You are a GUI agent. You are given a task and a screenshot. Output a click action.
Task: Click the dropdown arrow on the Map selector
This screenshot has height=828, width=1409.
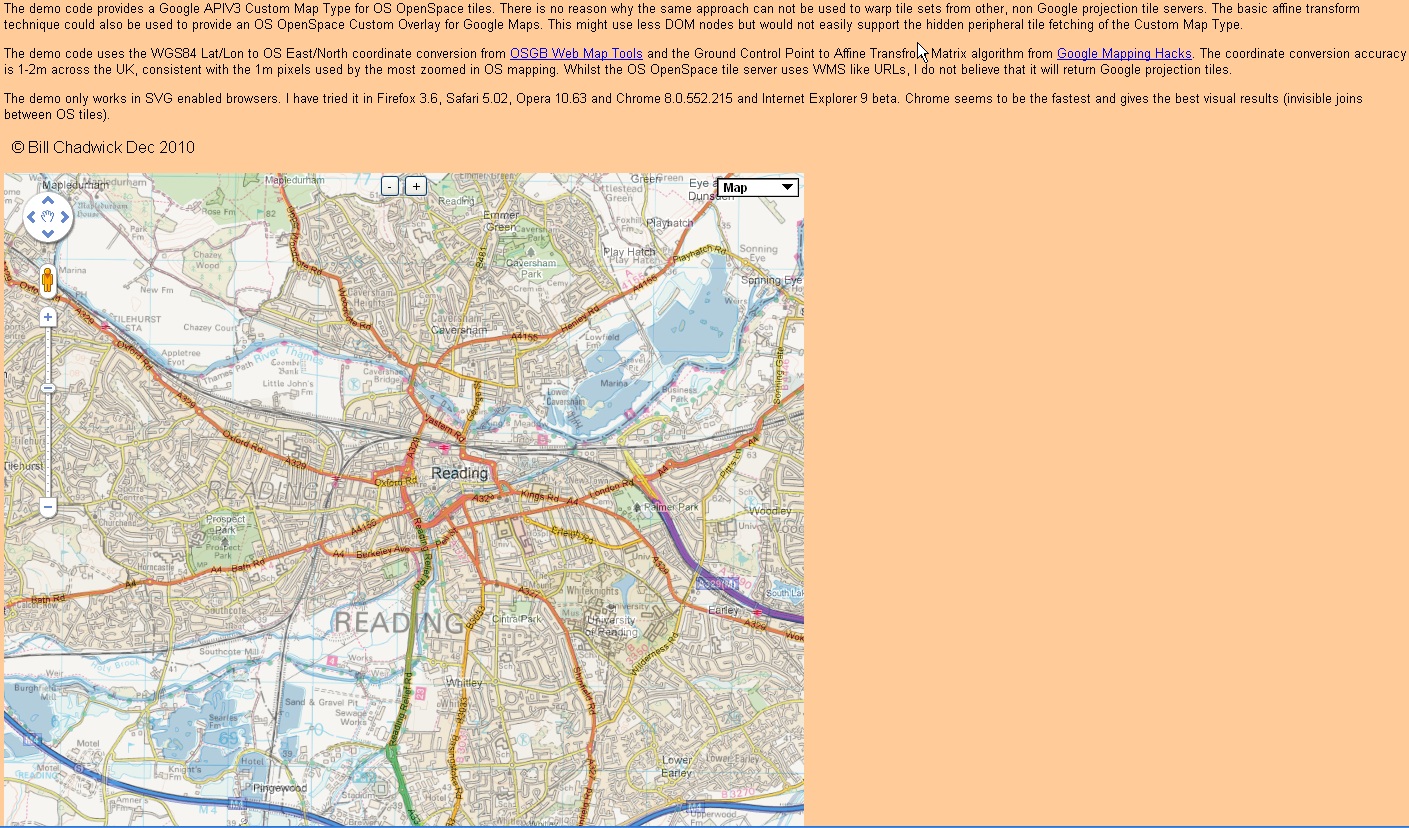786,187
